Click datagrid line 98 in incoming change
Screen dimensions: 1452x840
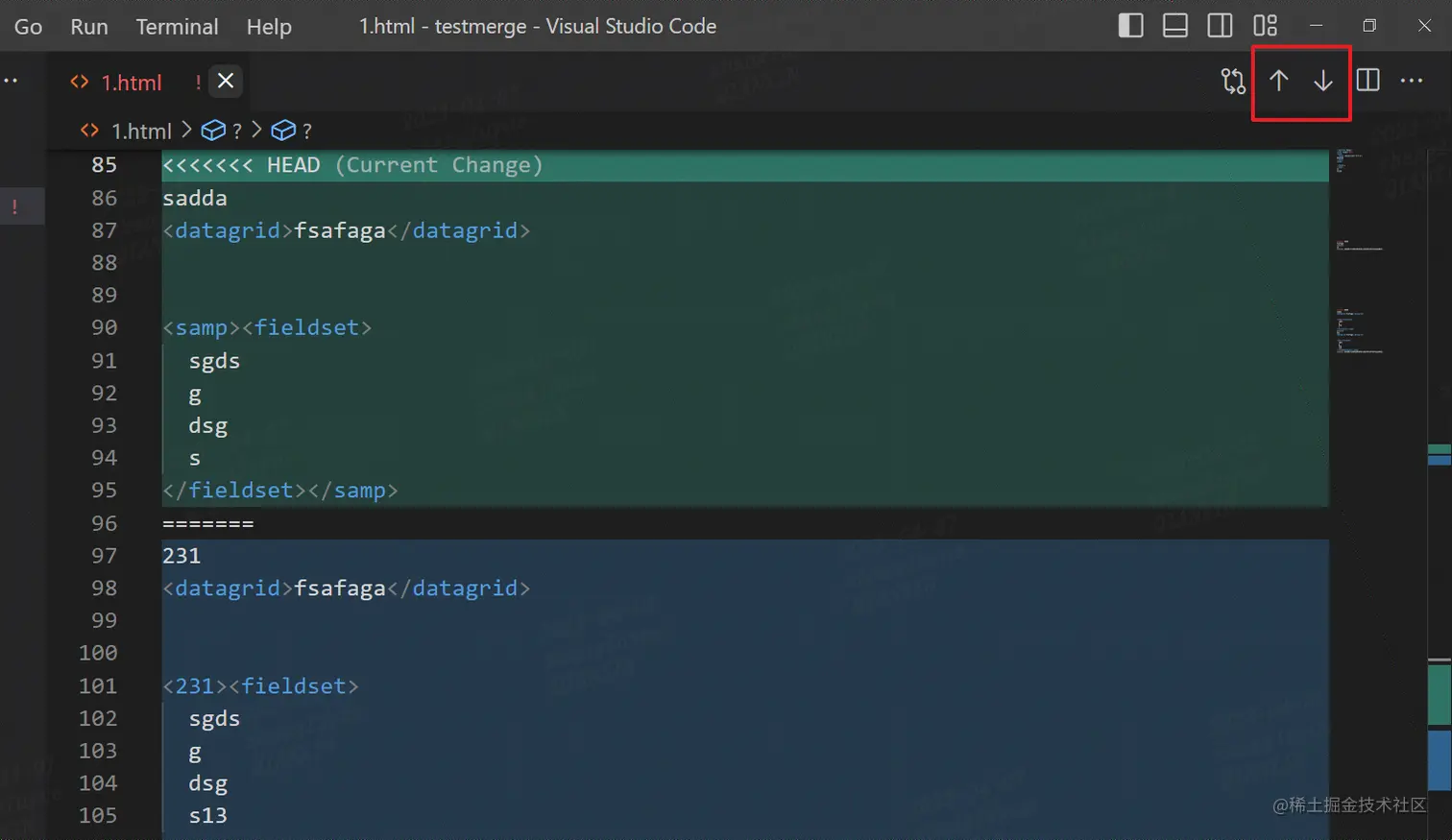(346, 588)
